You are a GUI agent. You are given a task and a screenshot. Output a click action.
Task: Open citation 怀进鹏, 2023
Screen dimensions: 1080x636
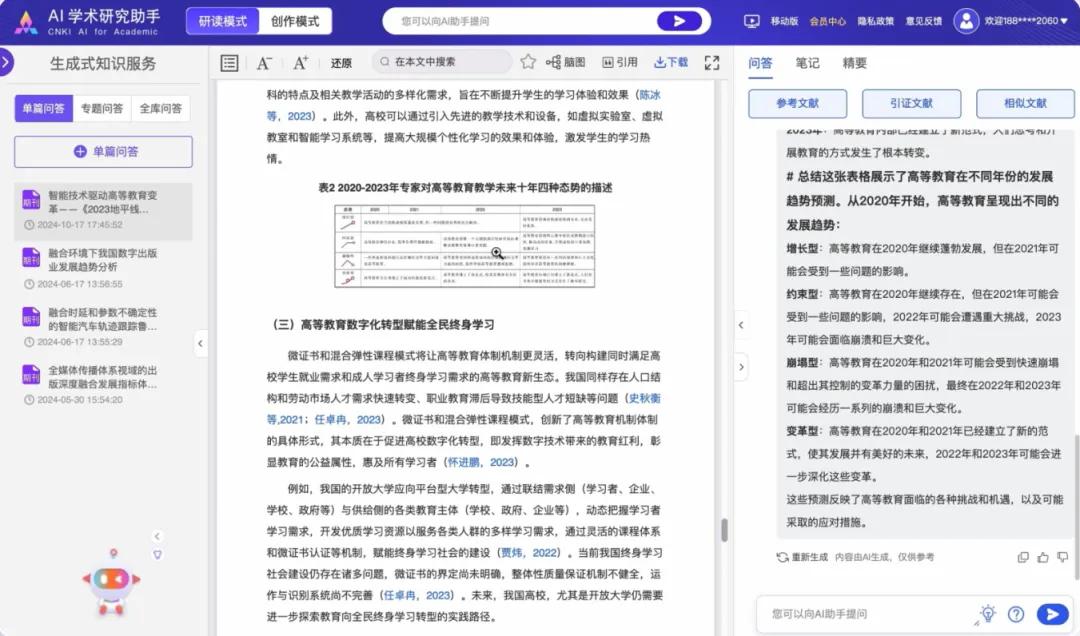481,462
